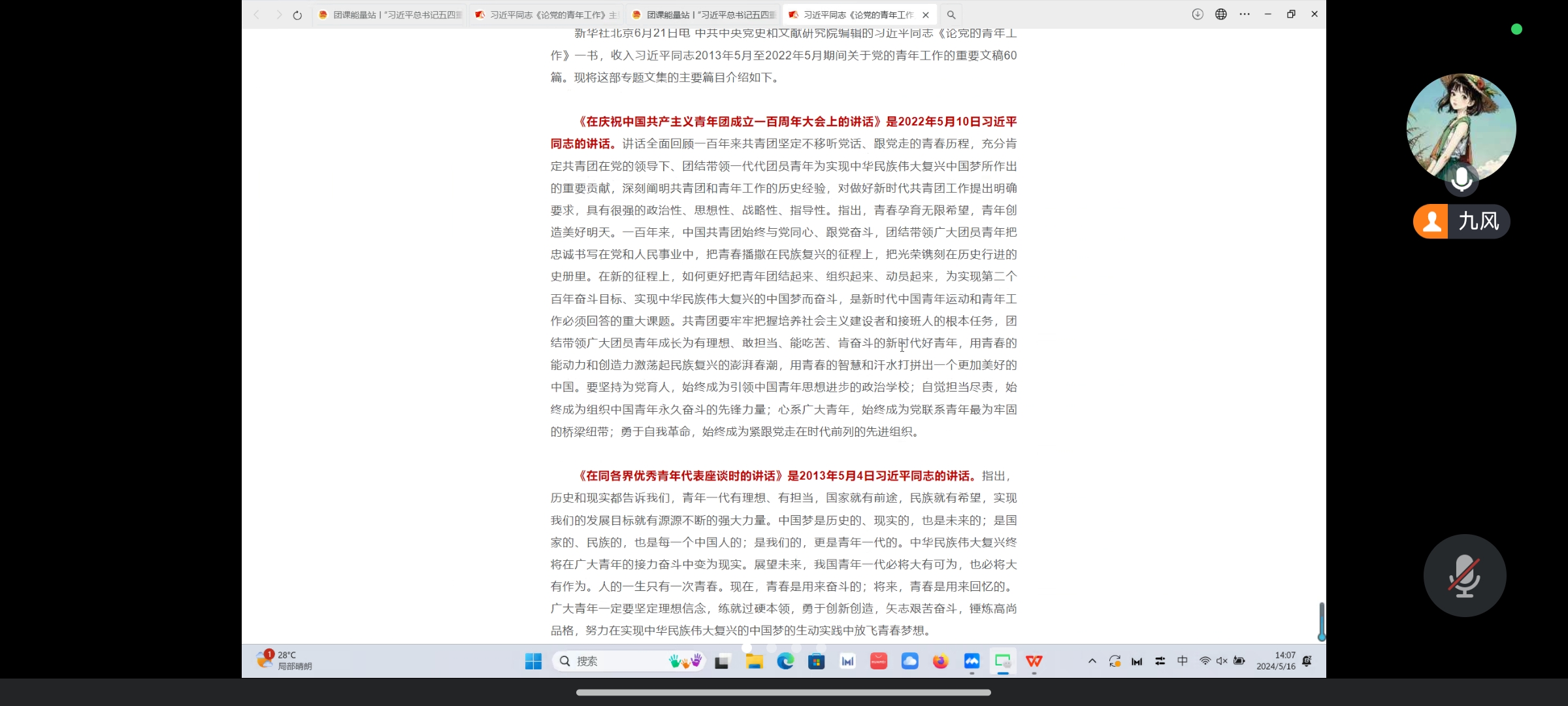The width and height of the screenshot is (1568, 706).
Task: Expand the hidden system tray icons
Action: [1092, 661]
